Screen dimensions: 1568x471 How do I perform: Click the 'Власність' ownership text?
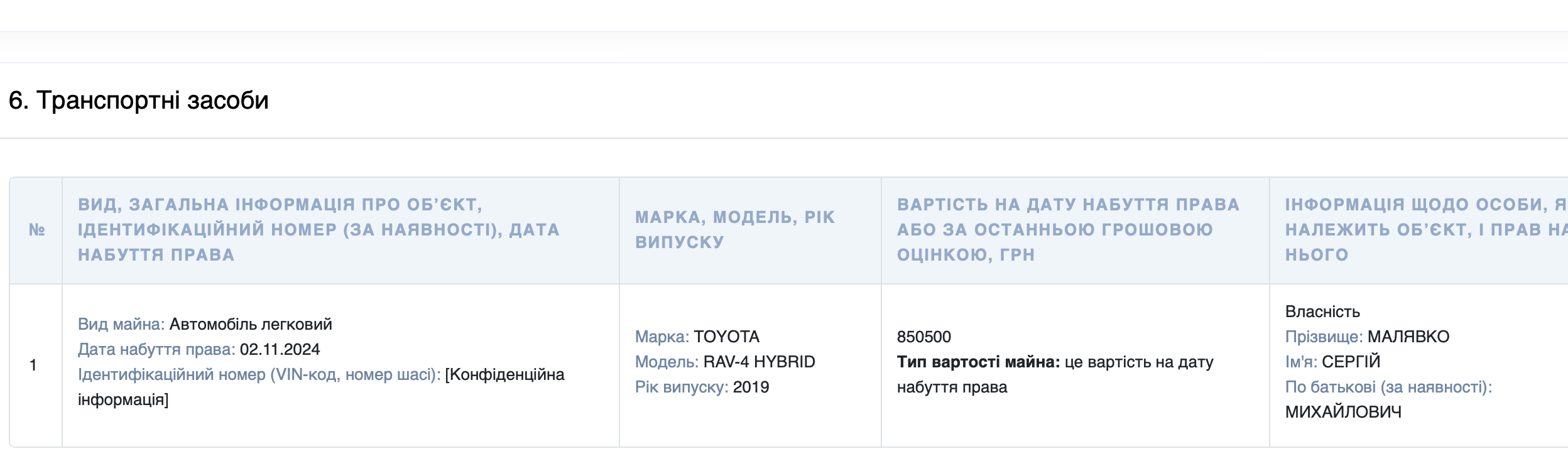tap(1322, 311)
